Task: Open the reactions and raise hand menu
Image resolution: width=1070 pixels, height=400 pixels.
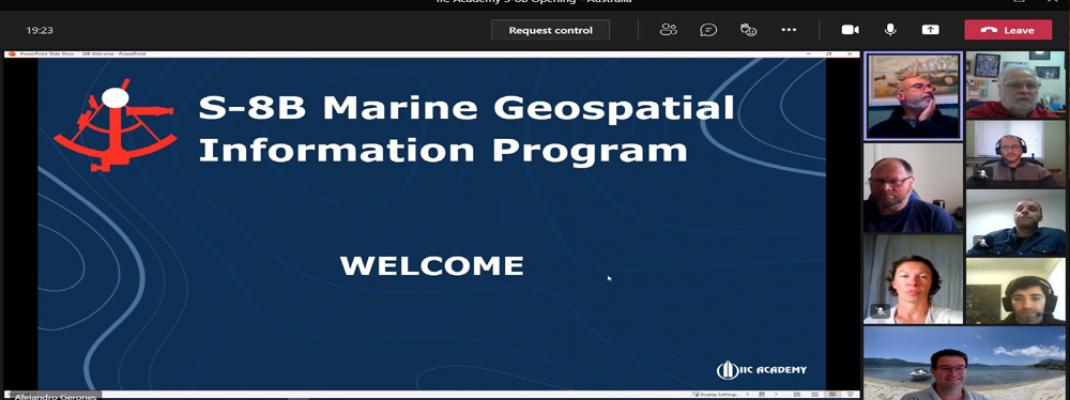Action: (x=748, y=30)
